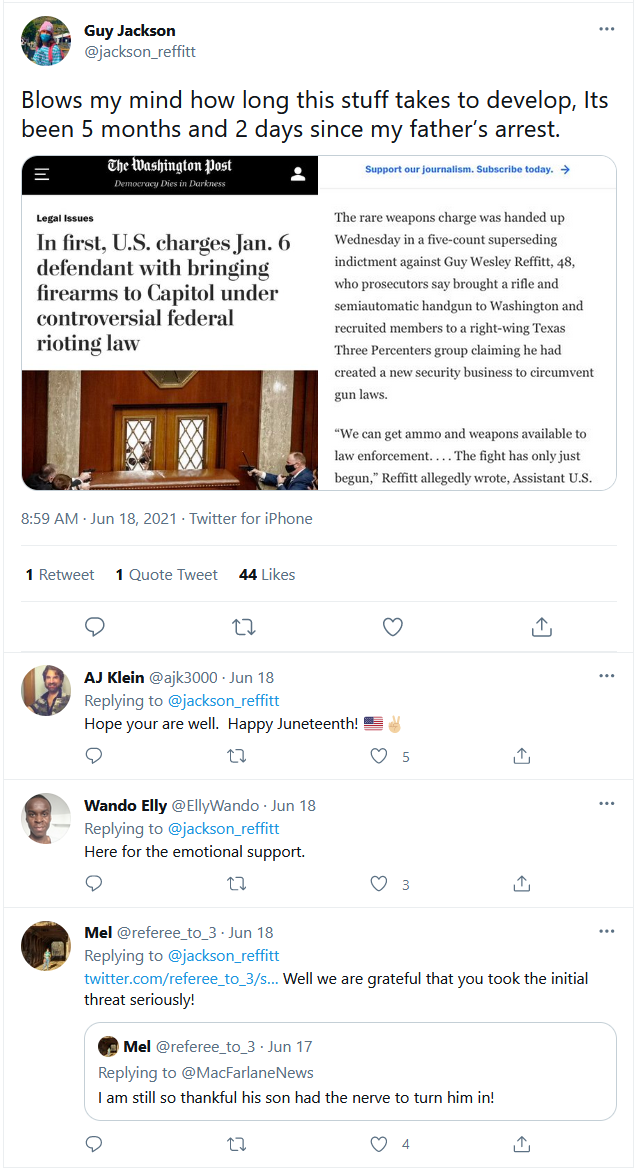Open Mel's quoted tweet about @MacFarlaneNews
This screenshot has width=639, height=1168.
[x=350, y=1071]
